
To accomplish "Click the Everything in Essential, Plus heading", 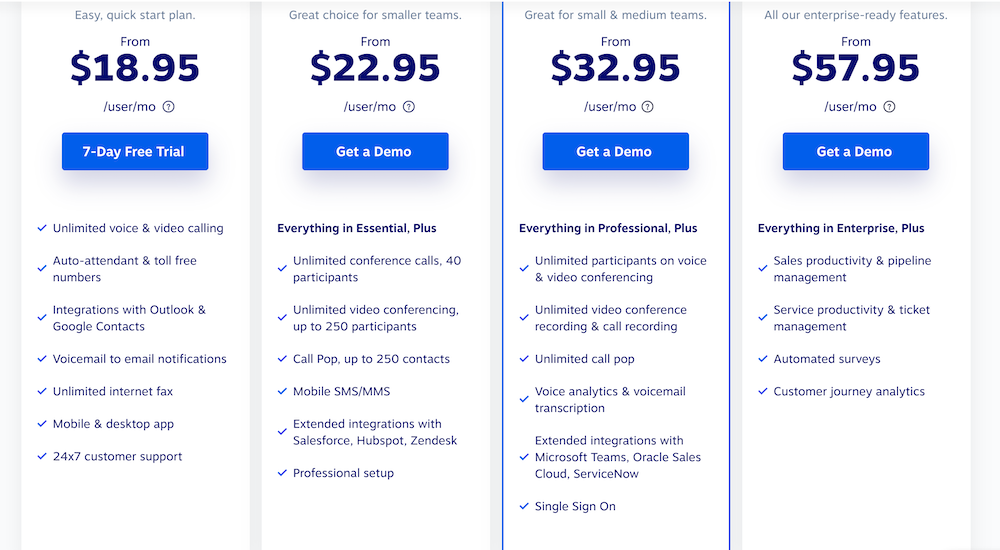I will pos(357,228).
